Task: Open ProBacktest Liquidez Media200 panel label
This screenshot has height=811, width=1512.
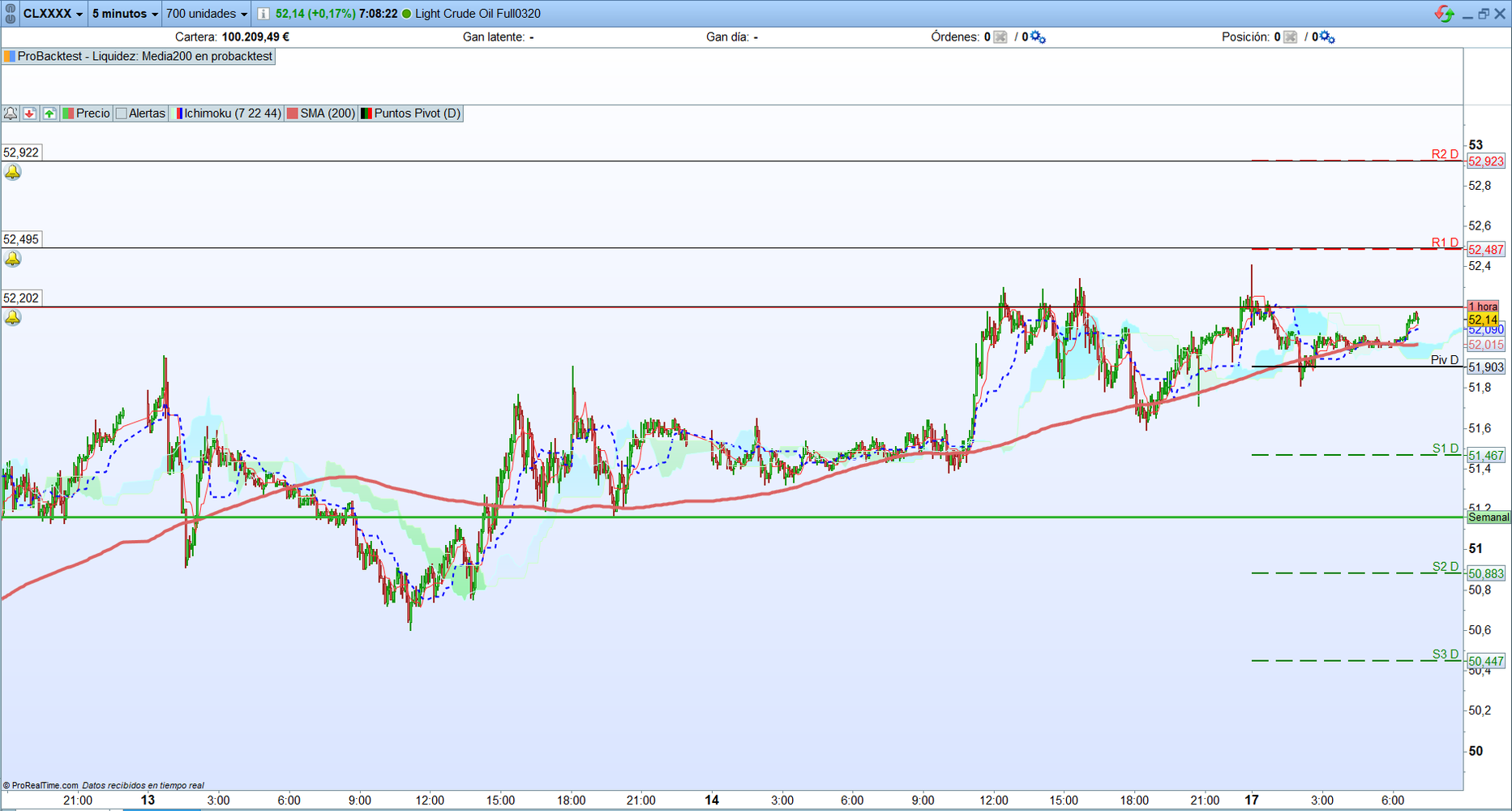Action: point(139,57)
